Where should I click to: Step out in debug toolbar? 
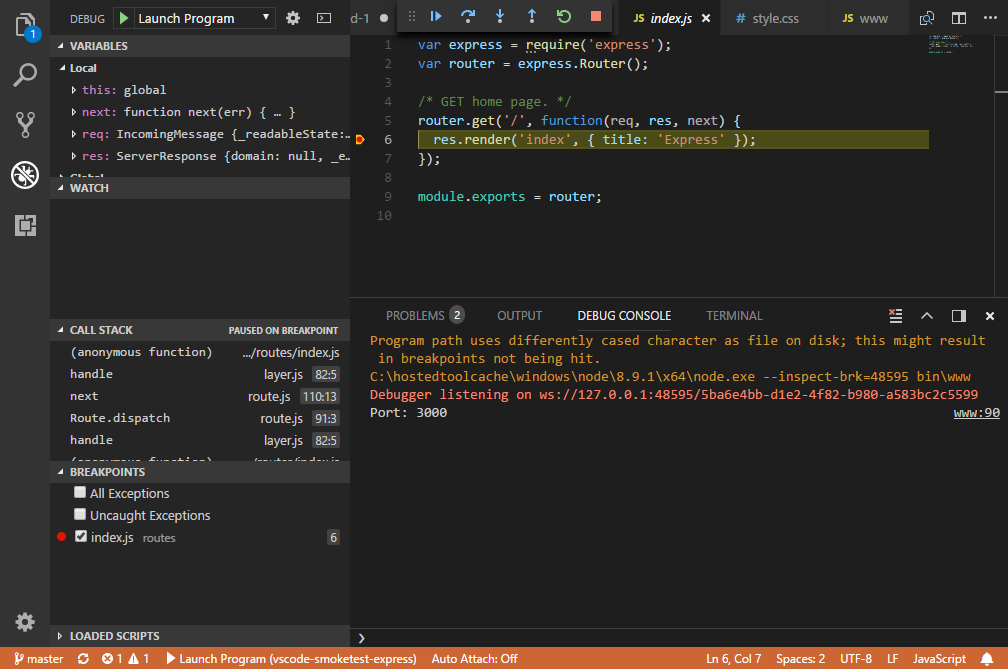pyautogui.click(x=532, y=16)
